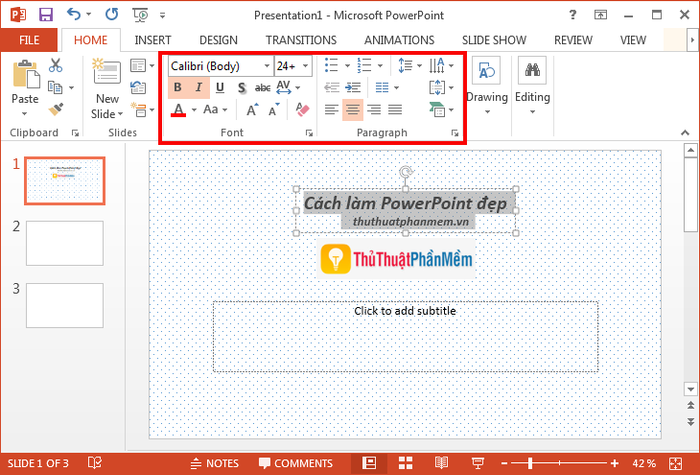Activate the Format Painter brush
Screen dimensions: 700x475
(56, 109)
